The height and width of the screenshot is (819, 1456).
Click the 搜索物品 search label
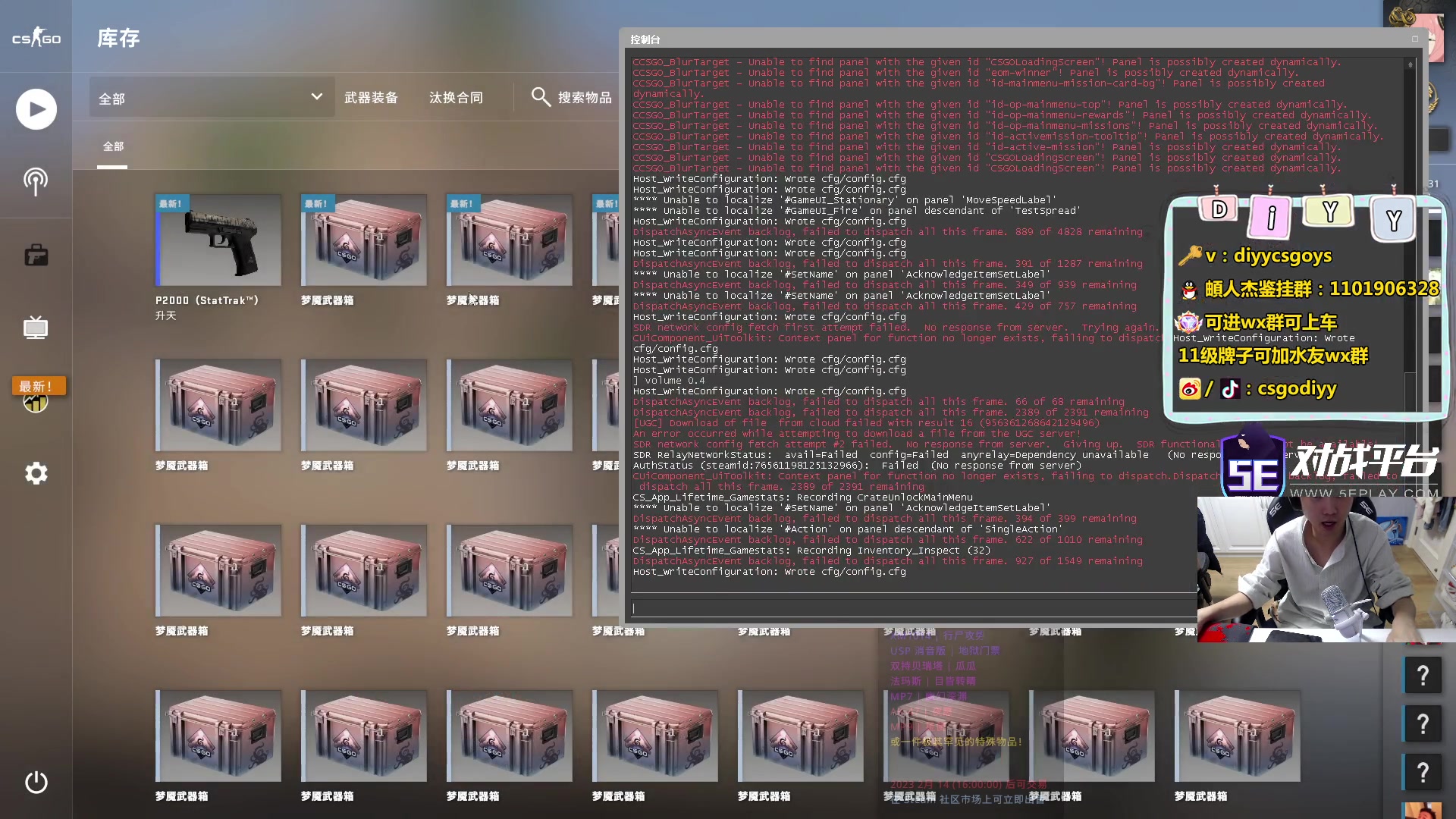585,98
